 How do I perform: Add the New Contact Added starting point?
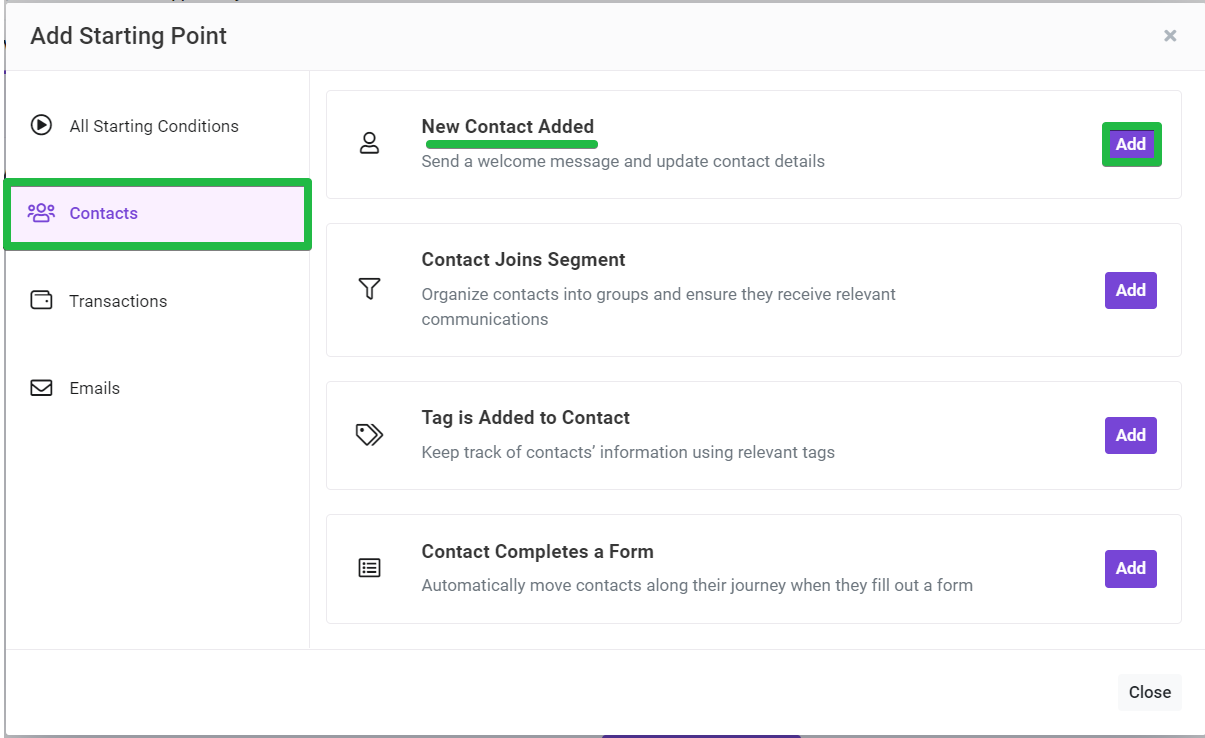pos(1131,144)
